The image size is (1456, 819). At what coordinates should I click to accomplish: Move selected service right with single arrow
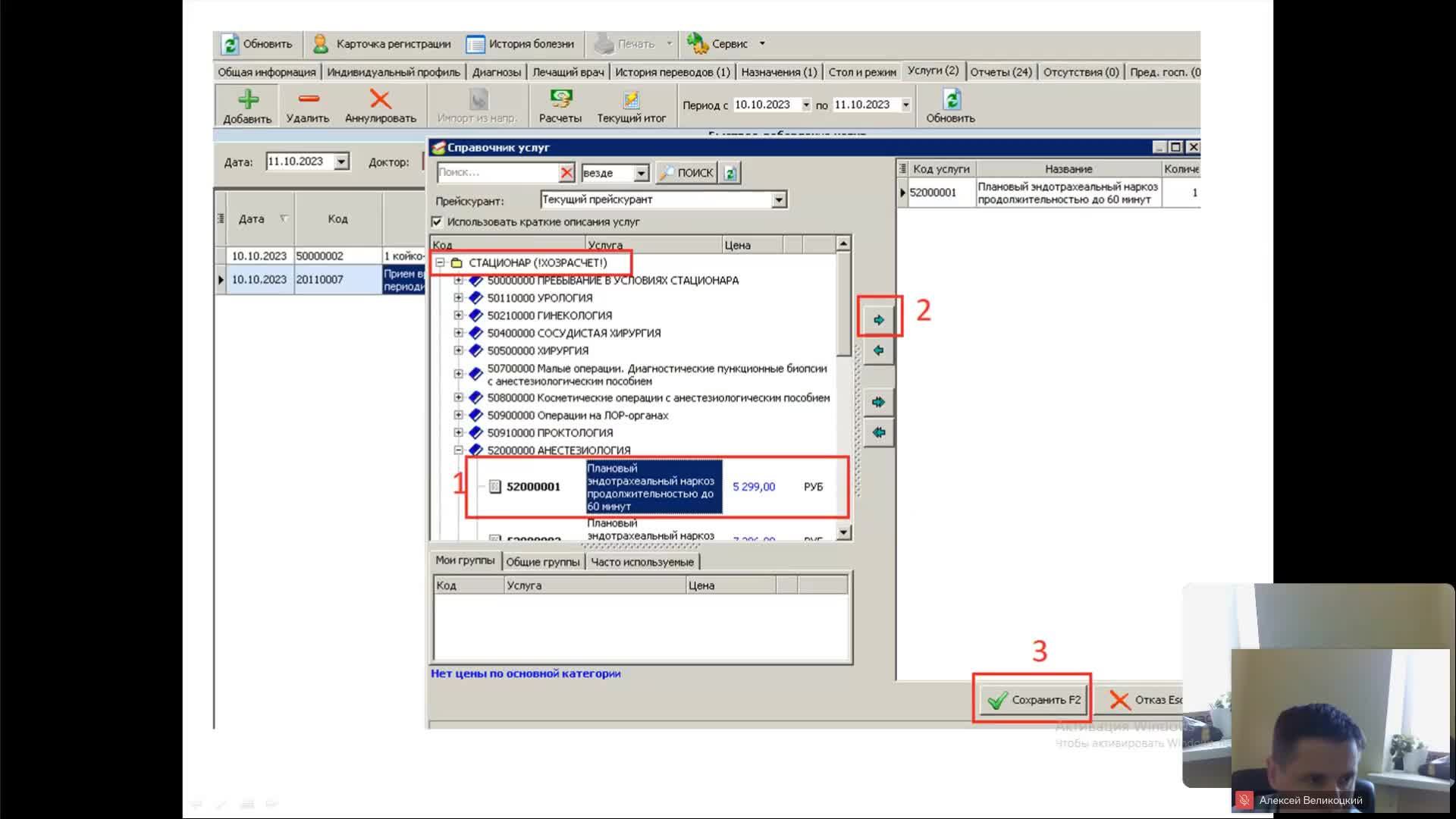878,320
